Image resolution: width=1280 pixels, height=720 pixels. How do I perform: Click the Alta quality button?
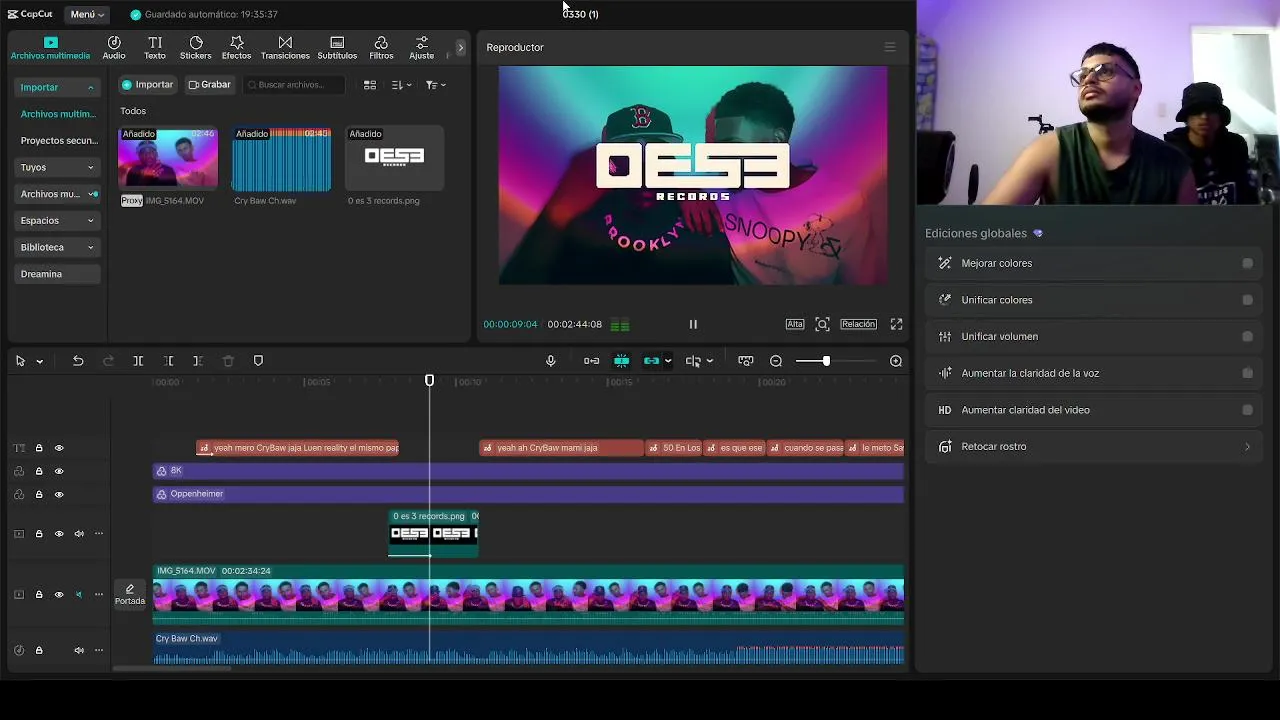(x=795, y=324)
